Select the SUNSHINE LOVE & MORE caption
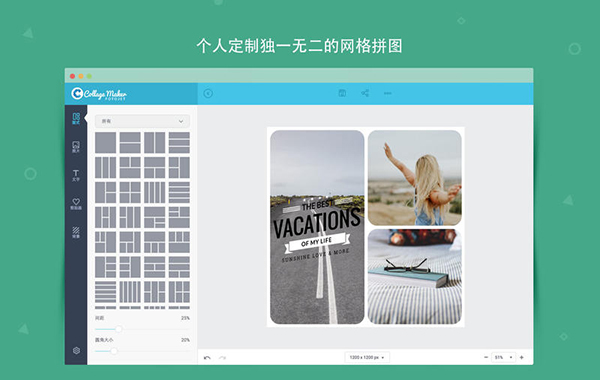The width and height of the screenshot is (600, 380). [x=316, y=255]
